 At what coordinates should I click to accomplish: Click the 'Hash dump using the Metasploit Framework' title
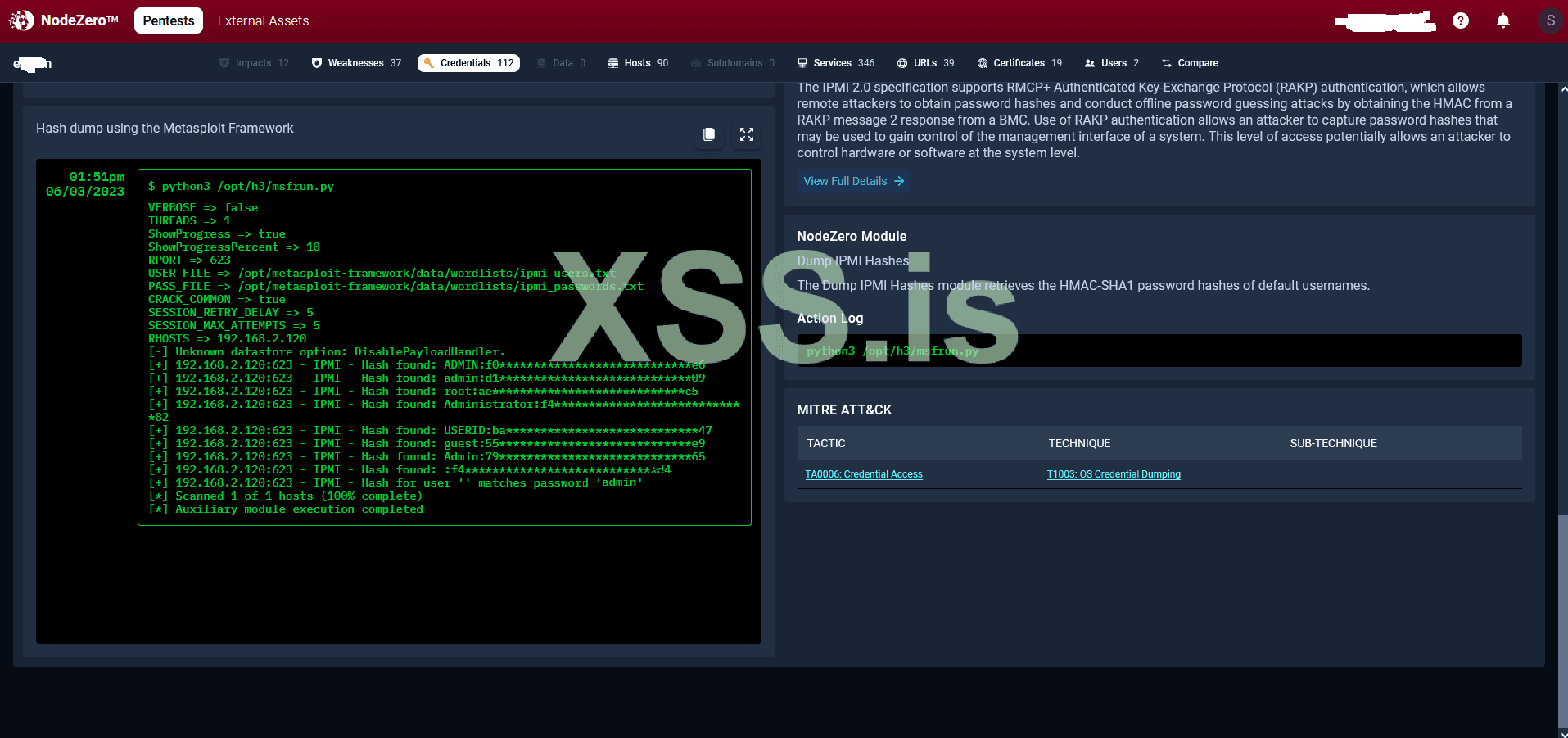tap(165, 129)
